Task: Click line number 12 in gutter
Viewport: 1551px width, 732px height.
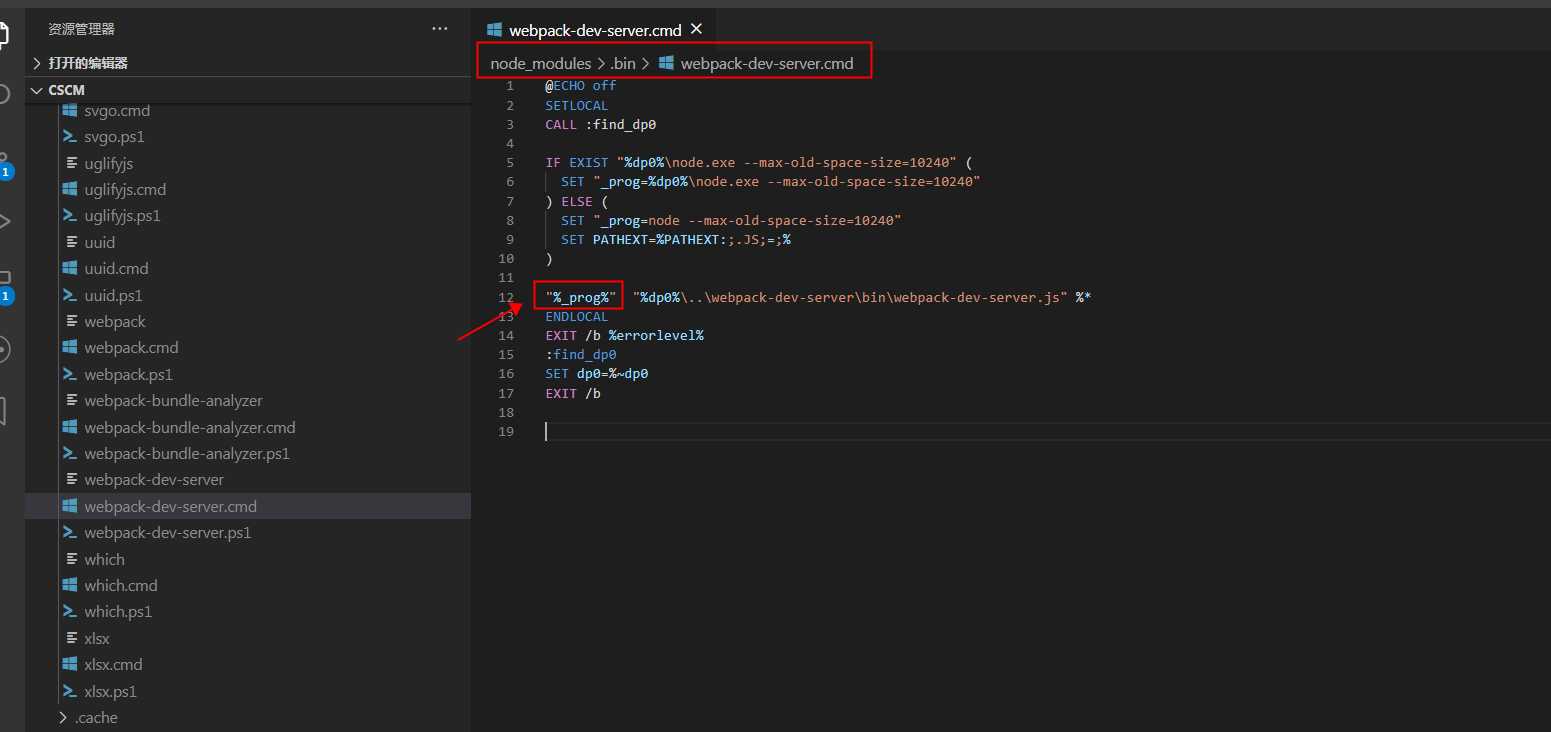Action: pos(507,298)
